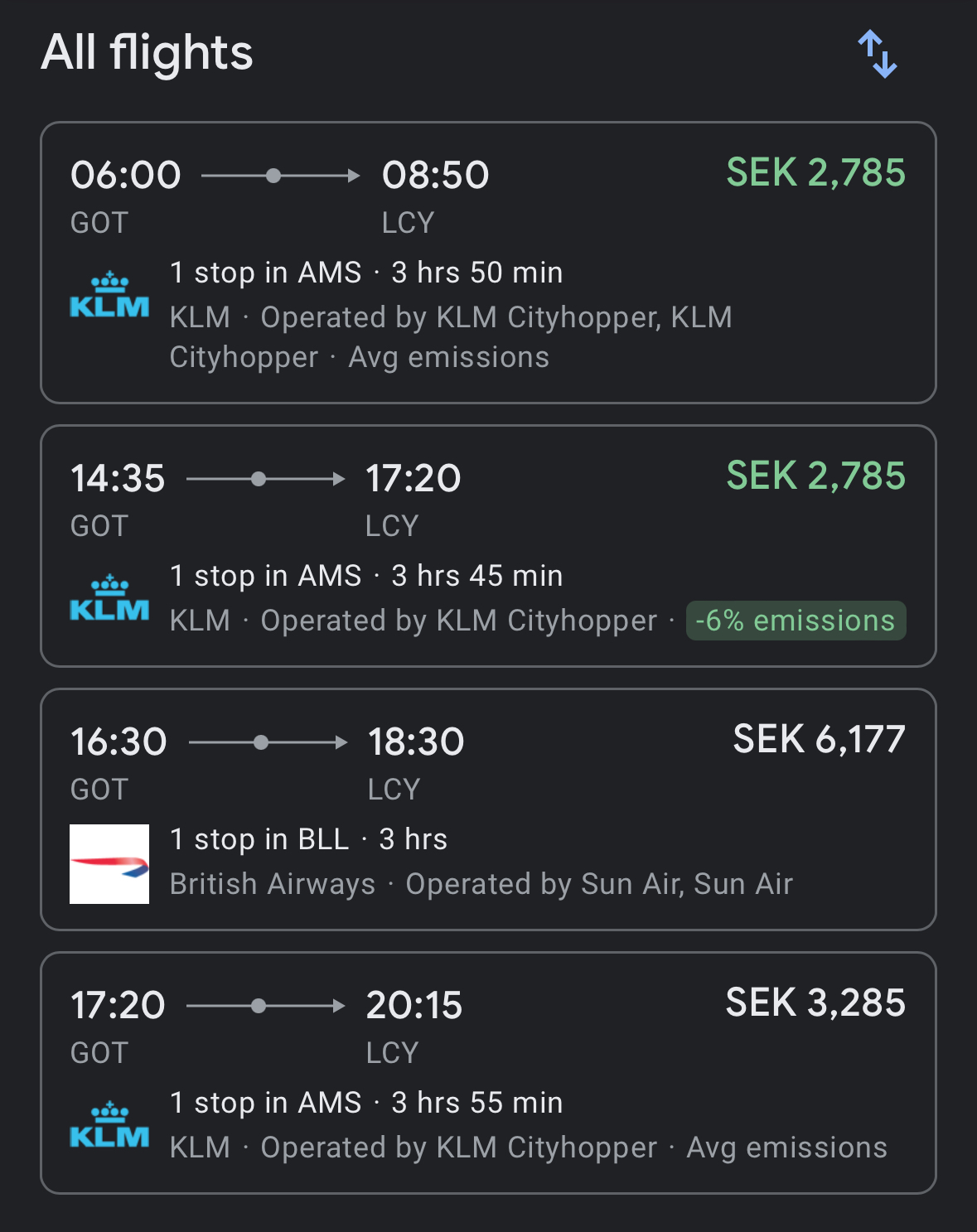This screenshot has height=1232, width=977.
Task: Open the 14:35 departure flight card
Action: pyautogui.click(x=488, y=545)
